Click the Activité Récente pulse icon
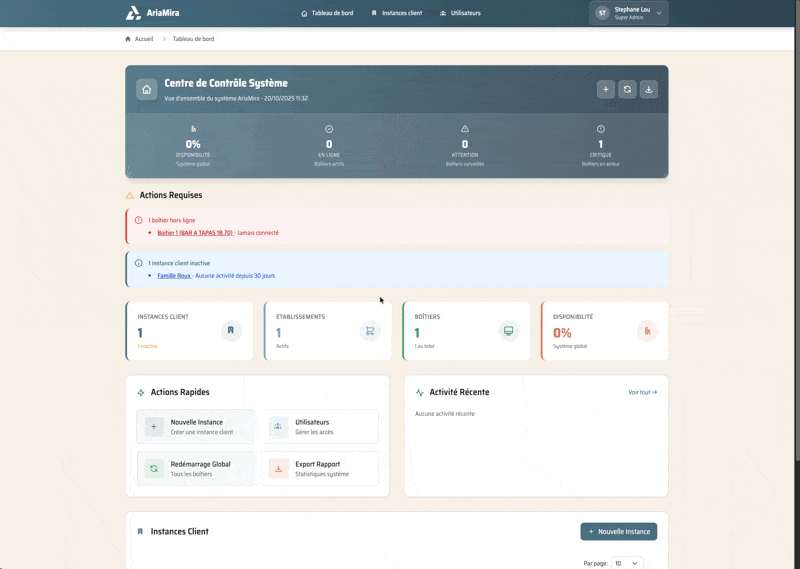Screen dimensions: 800x569 (419, 392)
